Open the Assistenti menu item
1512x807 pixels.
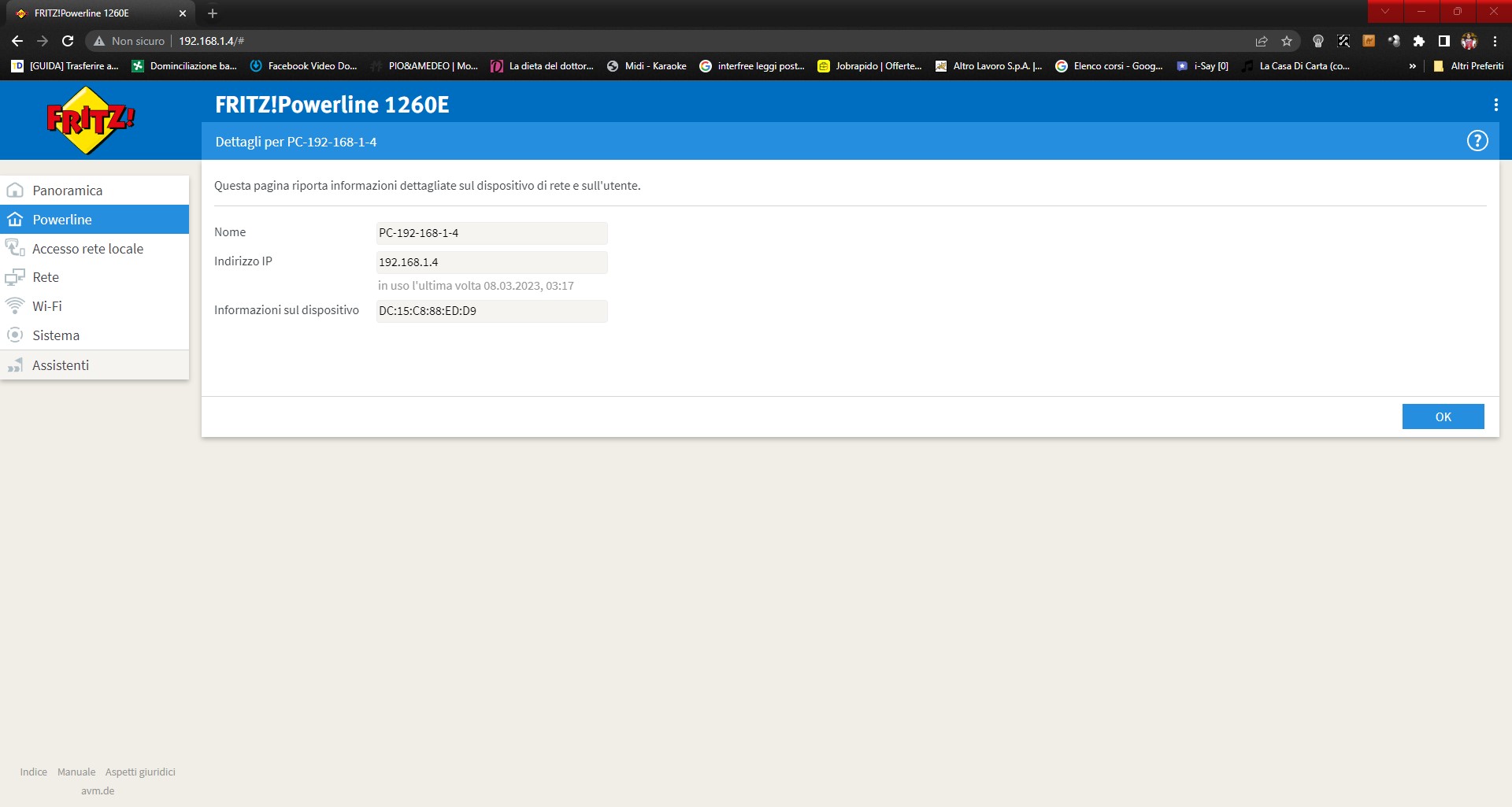point(94,365)
